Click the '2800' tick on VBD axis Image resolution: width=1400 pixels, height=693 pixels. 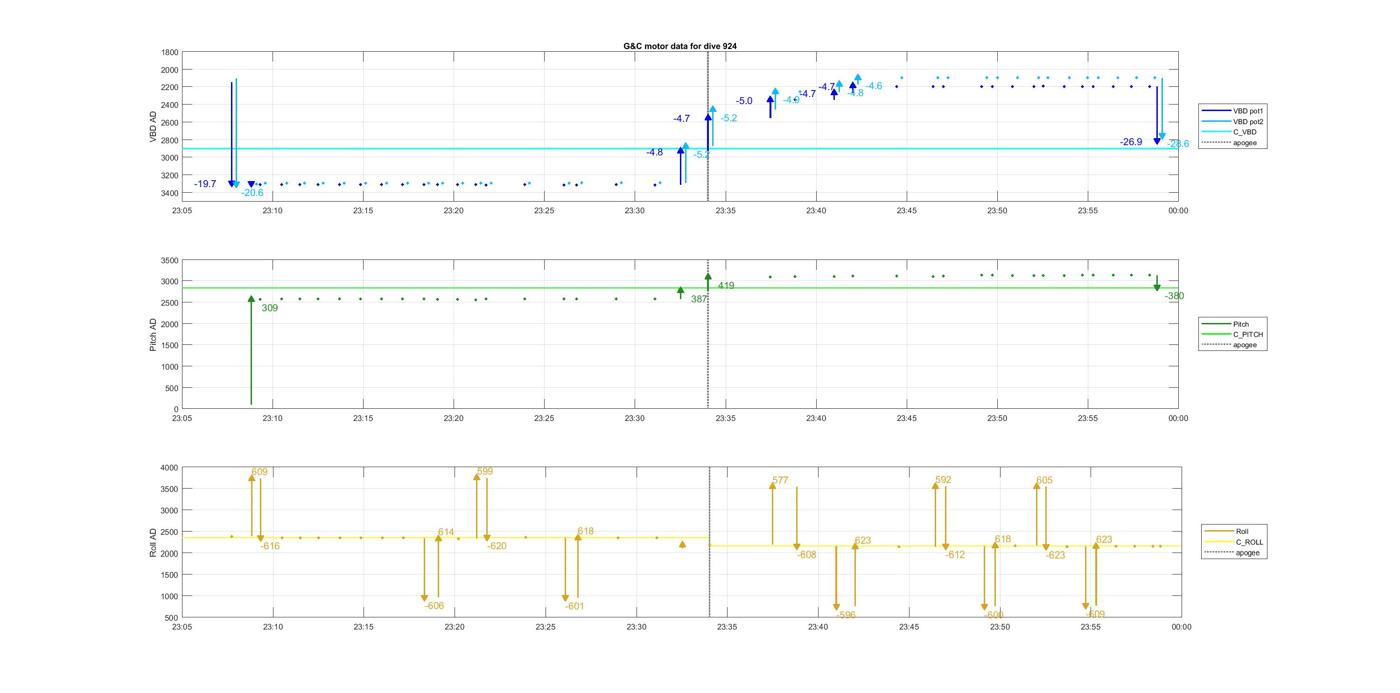170,140
